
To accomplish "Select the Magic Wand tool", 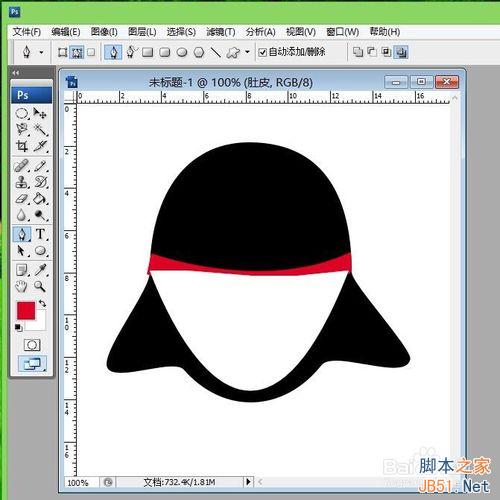I will 40,129.
